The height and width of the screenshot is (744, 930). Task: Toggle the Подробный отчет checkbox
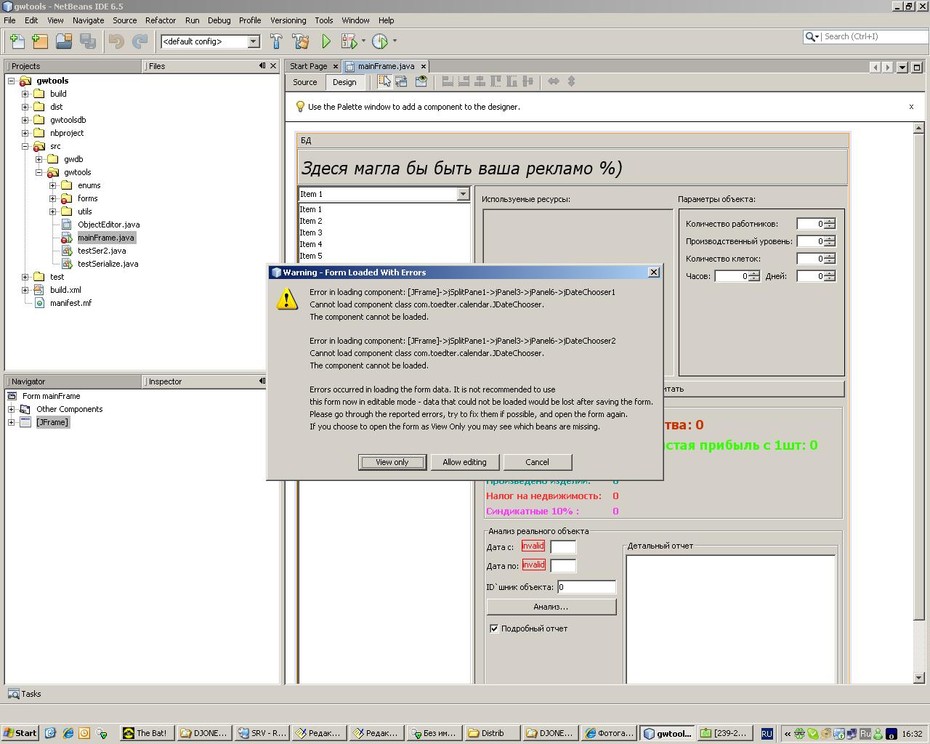click(x=493, y=628)
